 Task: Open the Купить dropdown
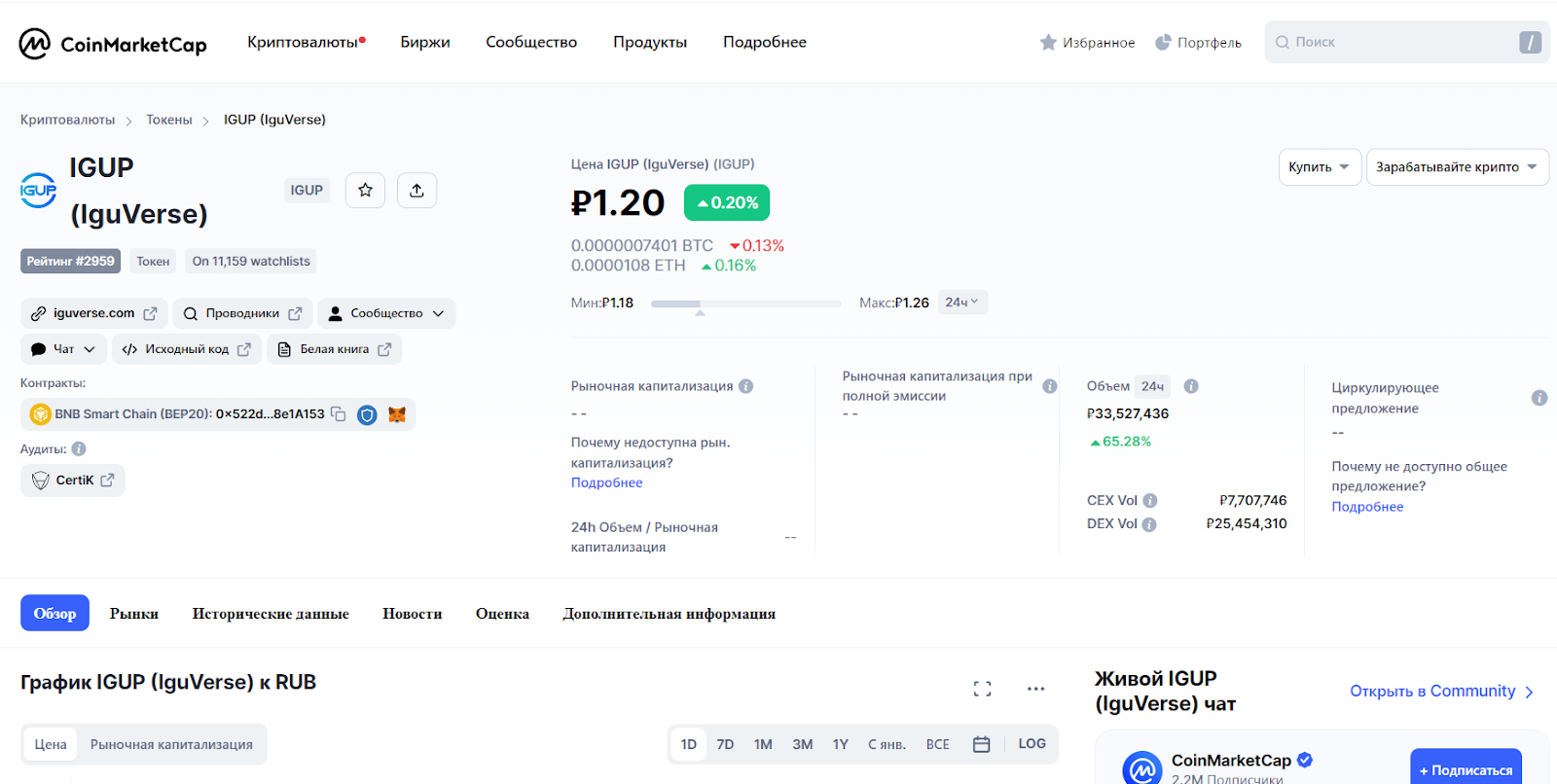(1320, 167)
